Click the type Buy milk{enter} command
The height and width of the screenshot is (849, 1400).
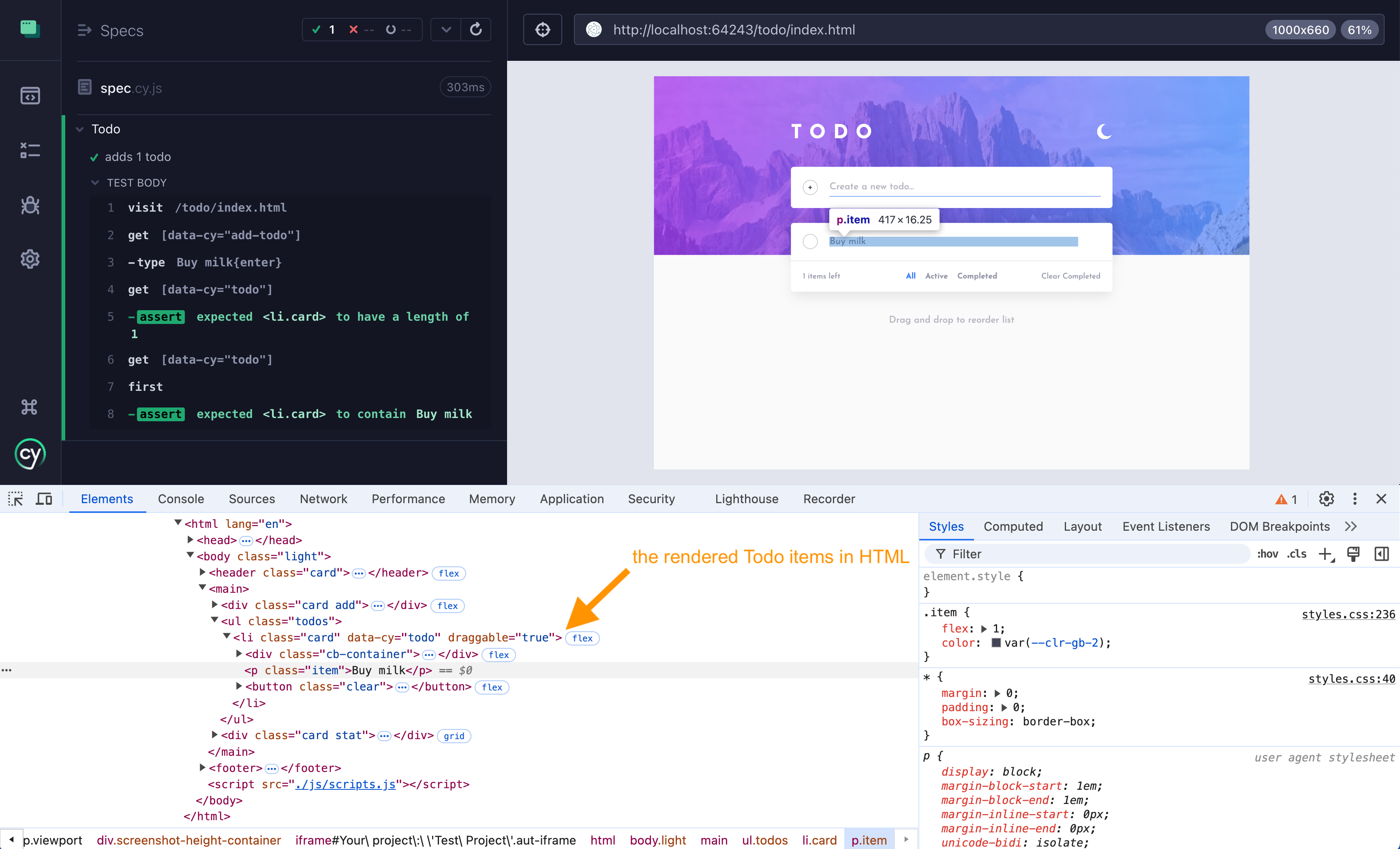click(290, 263)
